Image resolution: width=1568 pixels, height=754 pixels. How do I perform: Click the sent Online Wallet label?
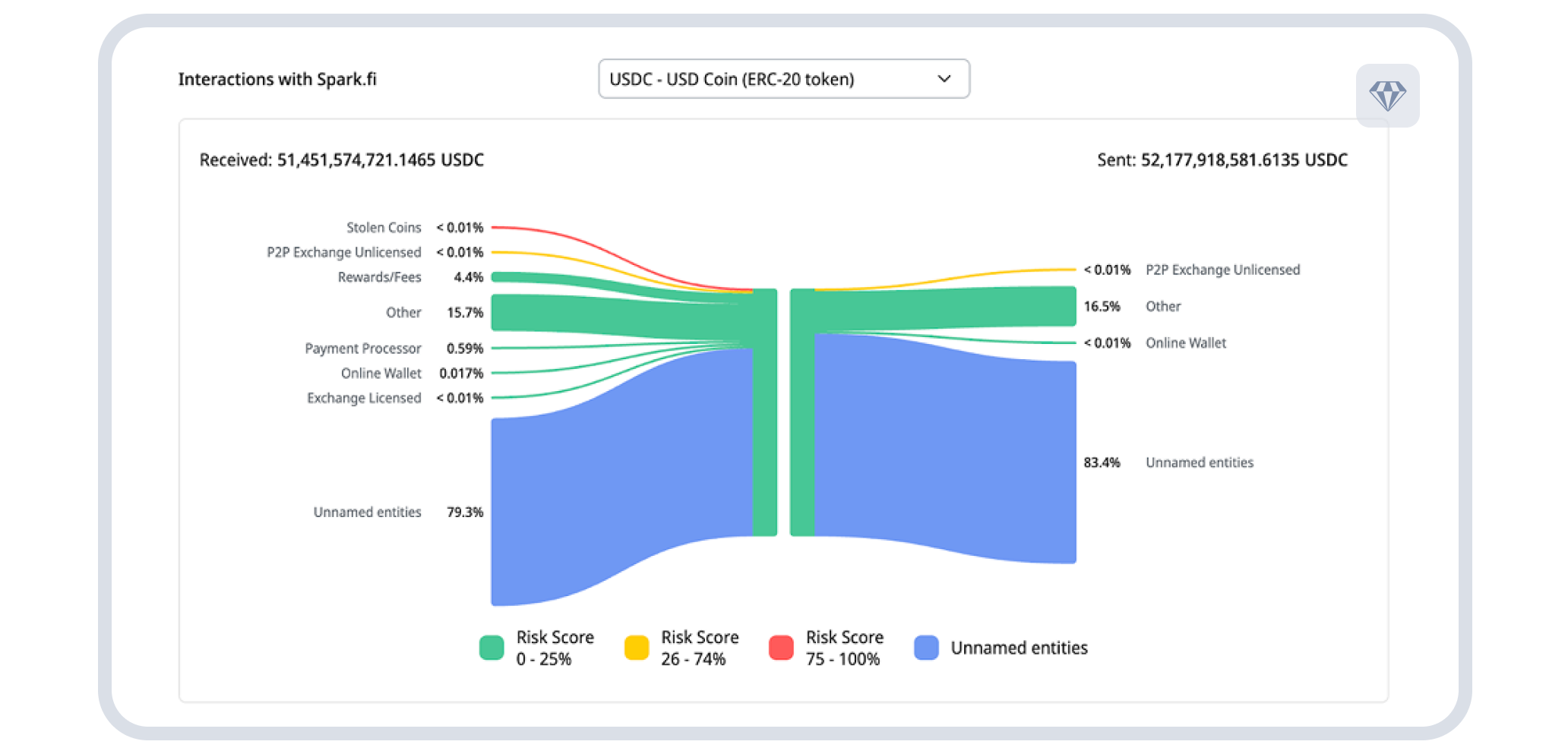[x=1185, y=343]
